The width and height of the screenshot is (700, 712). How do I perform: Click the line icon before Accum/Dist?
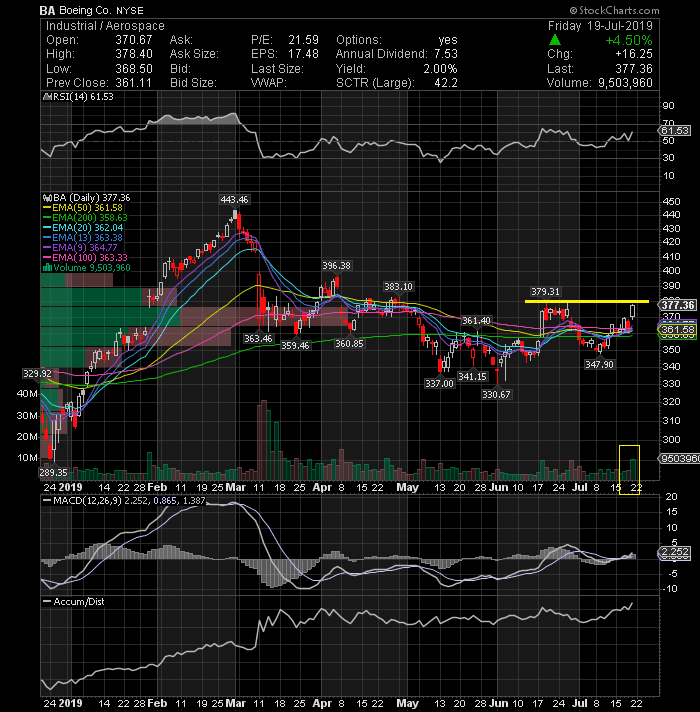[x=46, y=601]
